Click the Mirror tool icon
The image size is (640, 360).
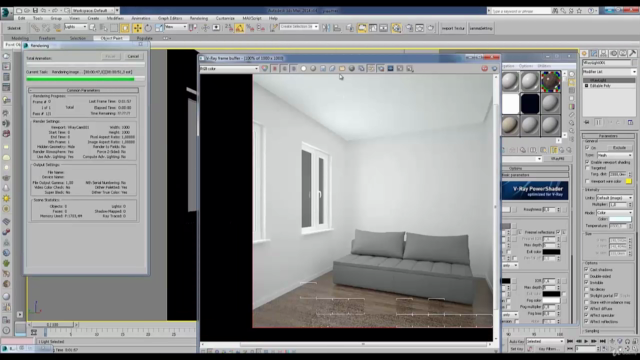(x=326, y=28)
